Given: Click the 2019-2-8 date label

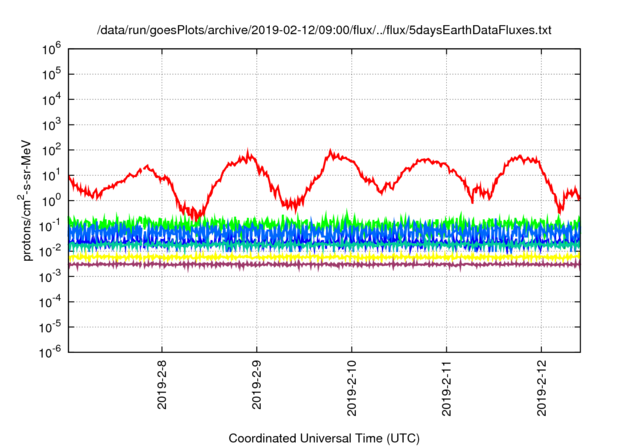Looking at the screenshot, I should 162,384.
